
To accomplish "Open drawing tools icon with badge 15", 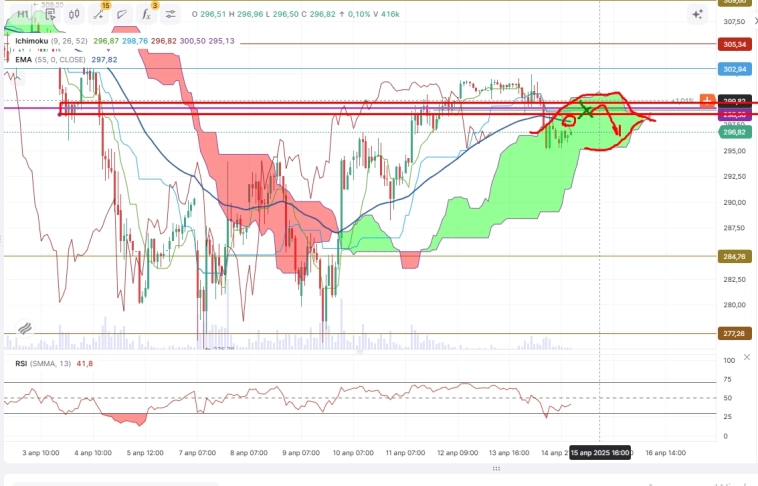I will pos(99,14).
